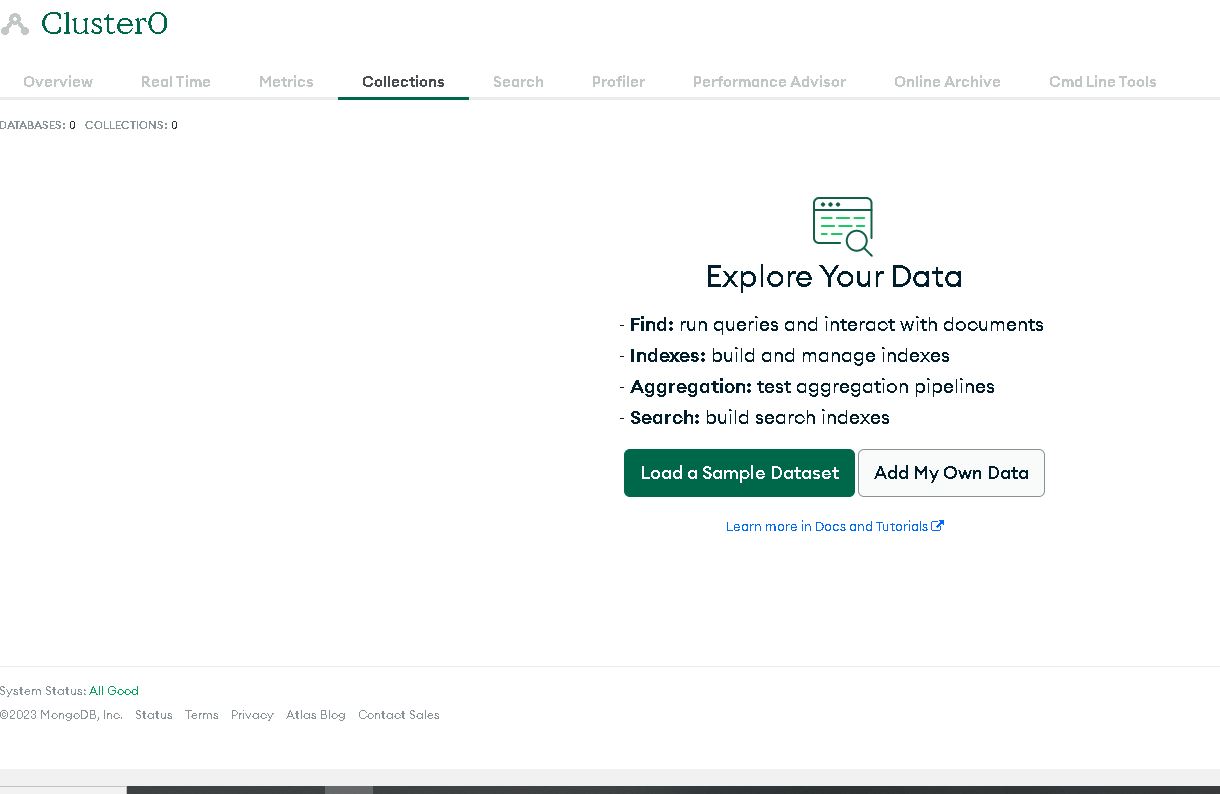The width and height of the screenshot is (1220, 794).
Task: Click the Contact Sales footer link
Action: tap(399, 715)
